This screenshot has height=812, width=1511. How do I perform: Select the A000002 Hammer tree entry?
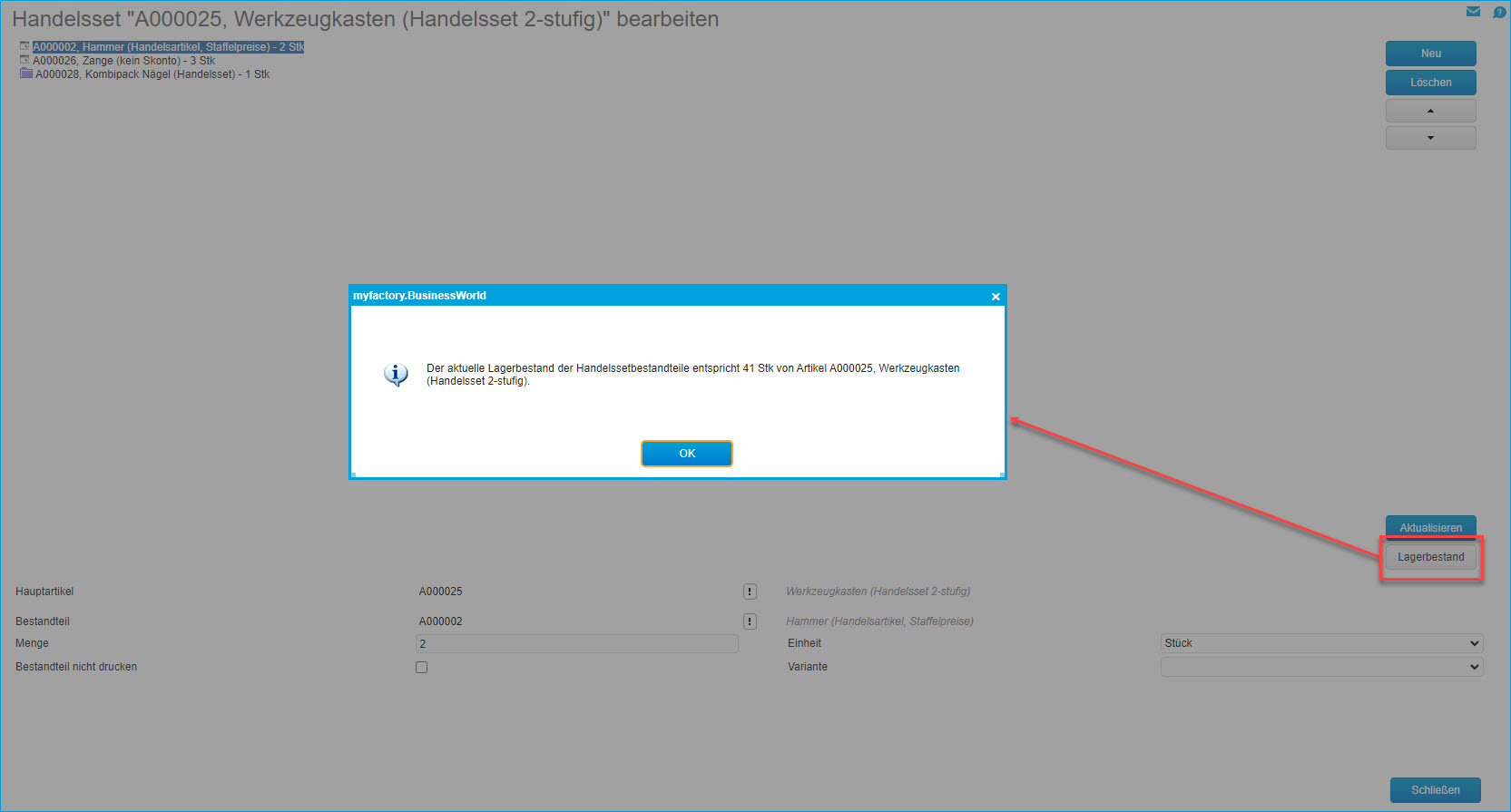pos(169,47)
